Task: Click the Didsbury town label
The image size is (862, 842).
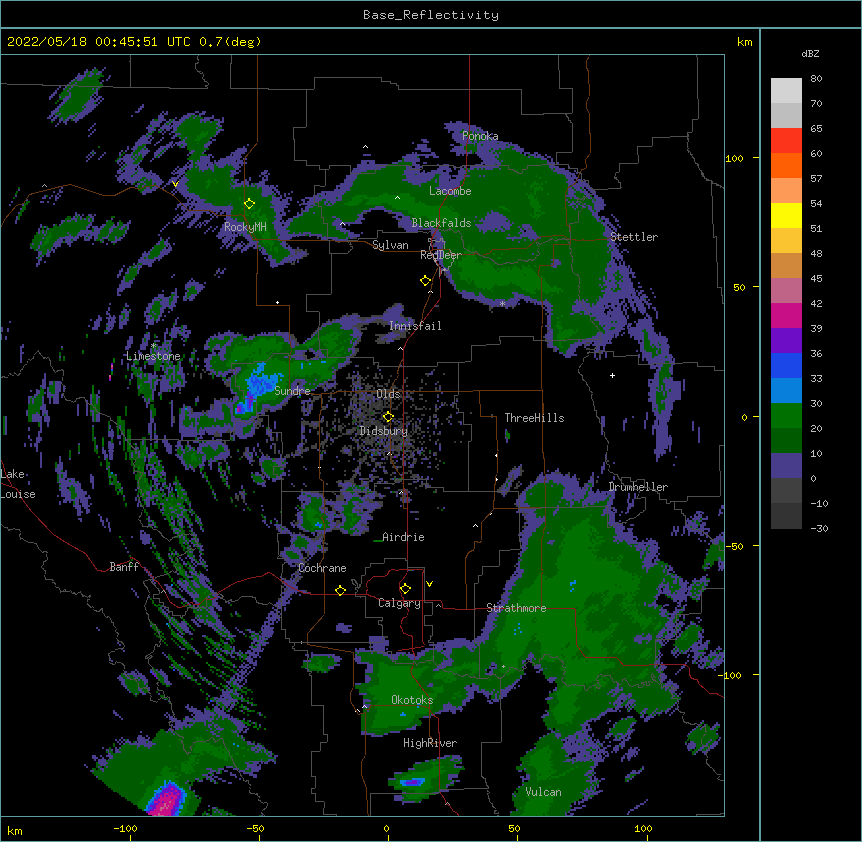Action: tap(383, 431)
